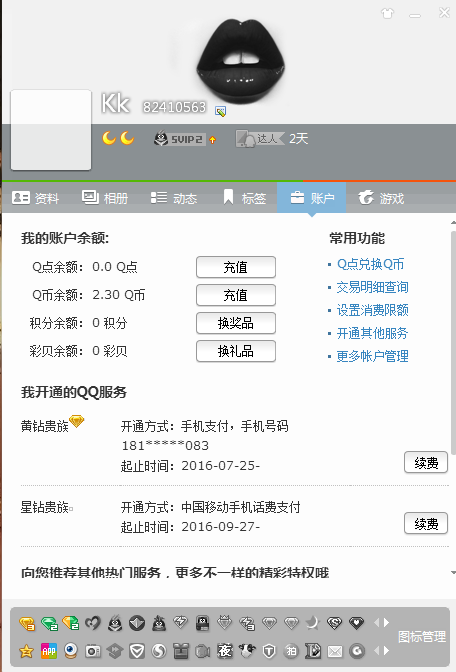Switch to the 相册 tab

(x=105, y=198)
